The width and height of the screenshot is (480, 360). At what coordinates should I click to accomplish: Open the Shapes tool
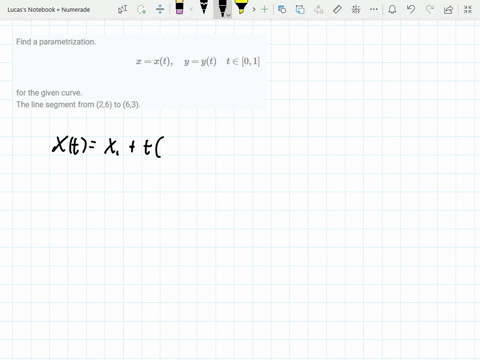click(282, 9)
